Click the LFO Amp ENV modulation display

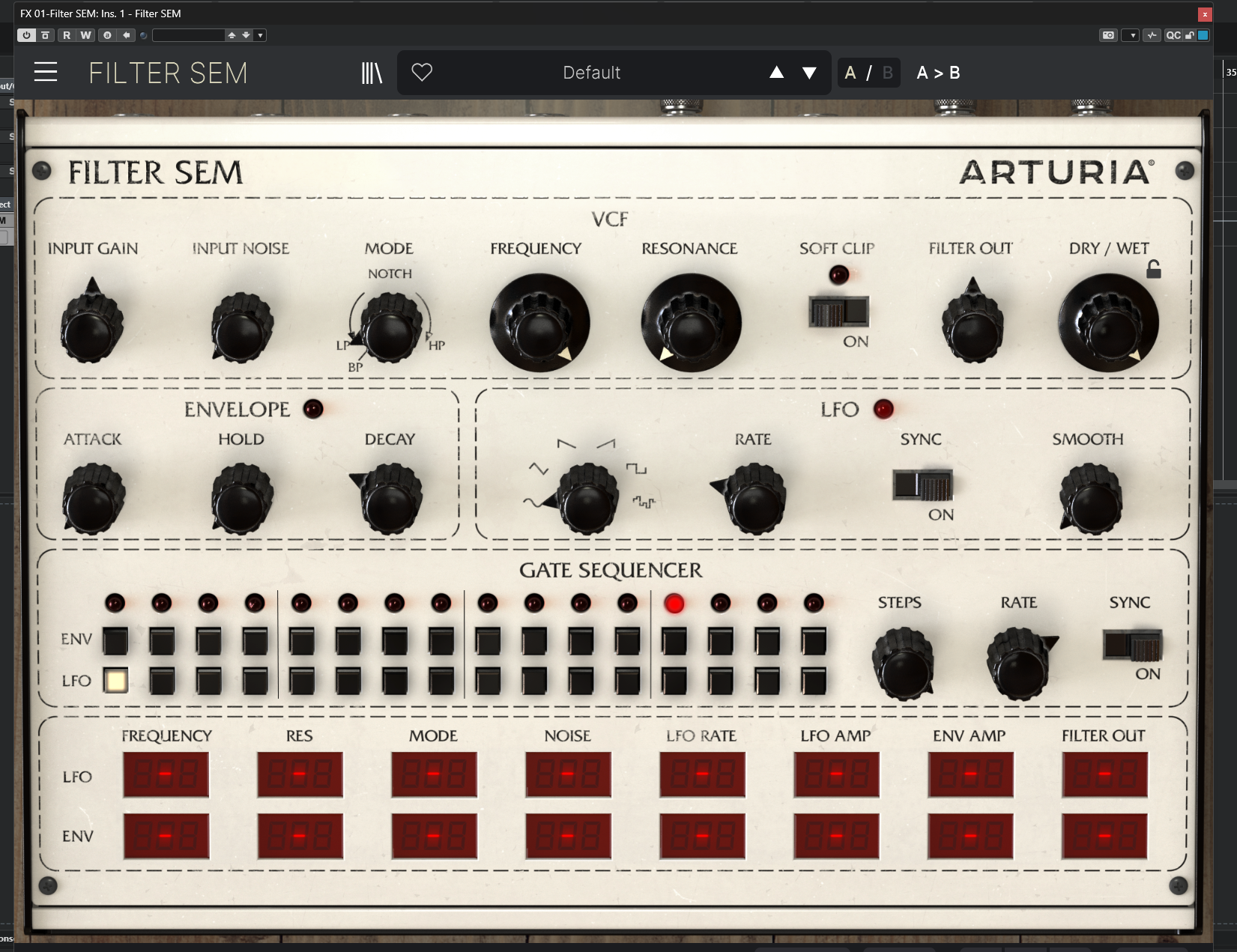pyautogui.click(x=836, y=836)
